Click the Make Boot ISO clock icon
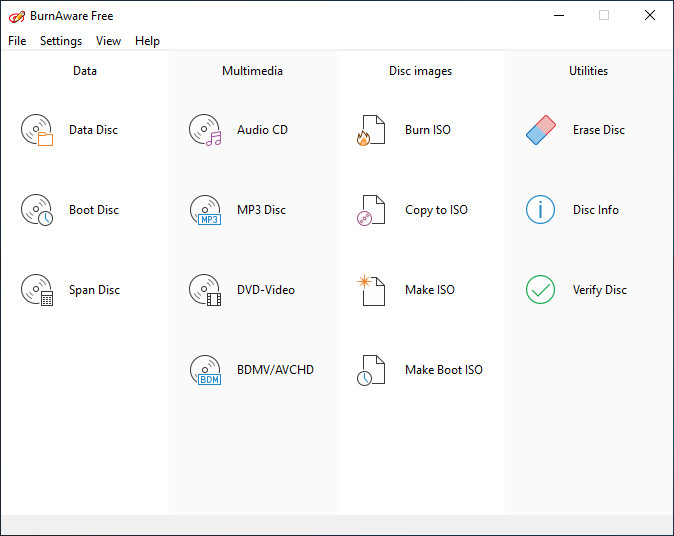The image size is (674, 536). click(371, 370)
